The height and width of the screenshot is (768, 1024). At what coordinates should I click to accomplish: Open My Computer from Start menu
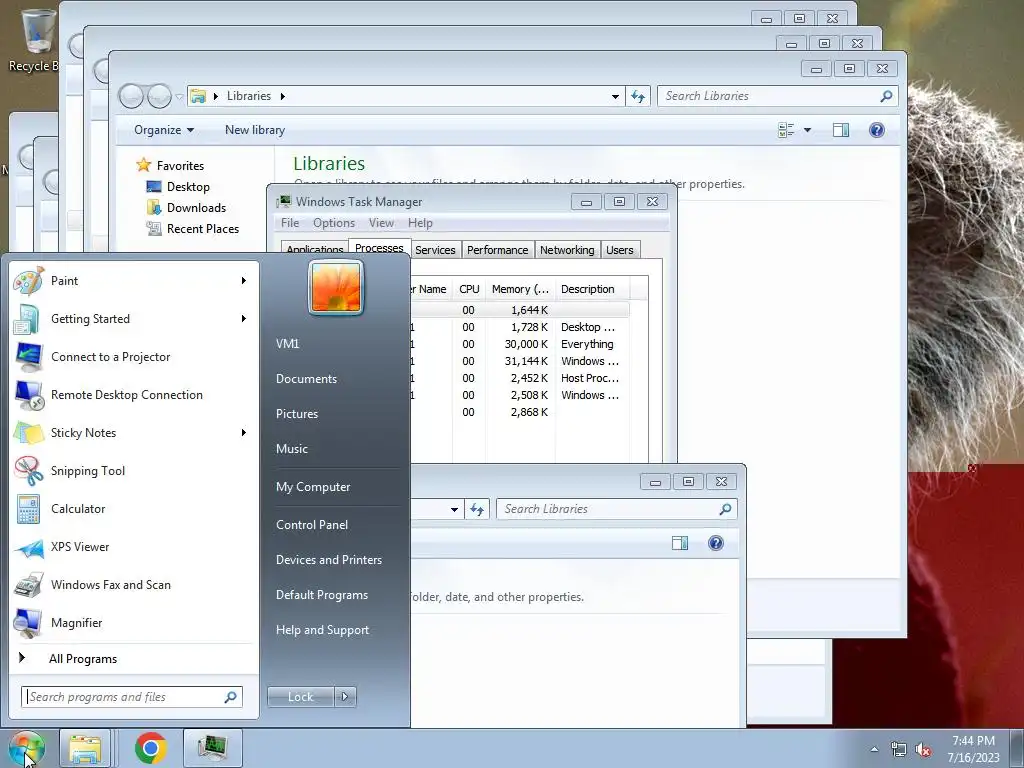(313, 487)
